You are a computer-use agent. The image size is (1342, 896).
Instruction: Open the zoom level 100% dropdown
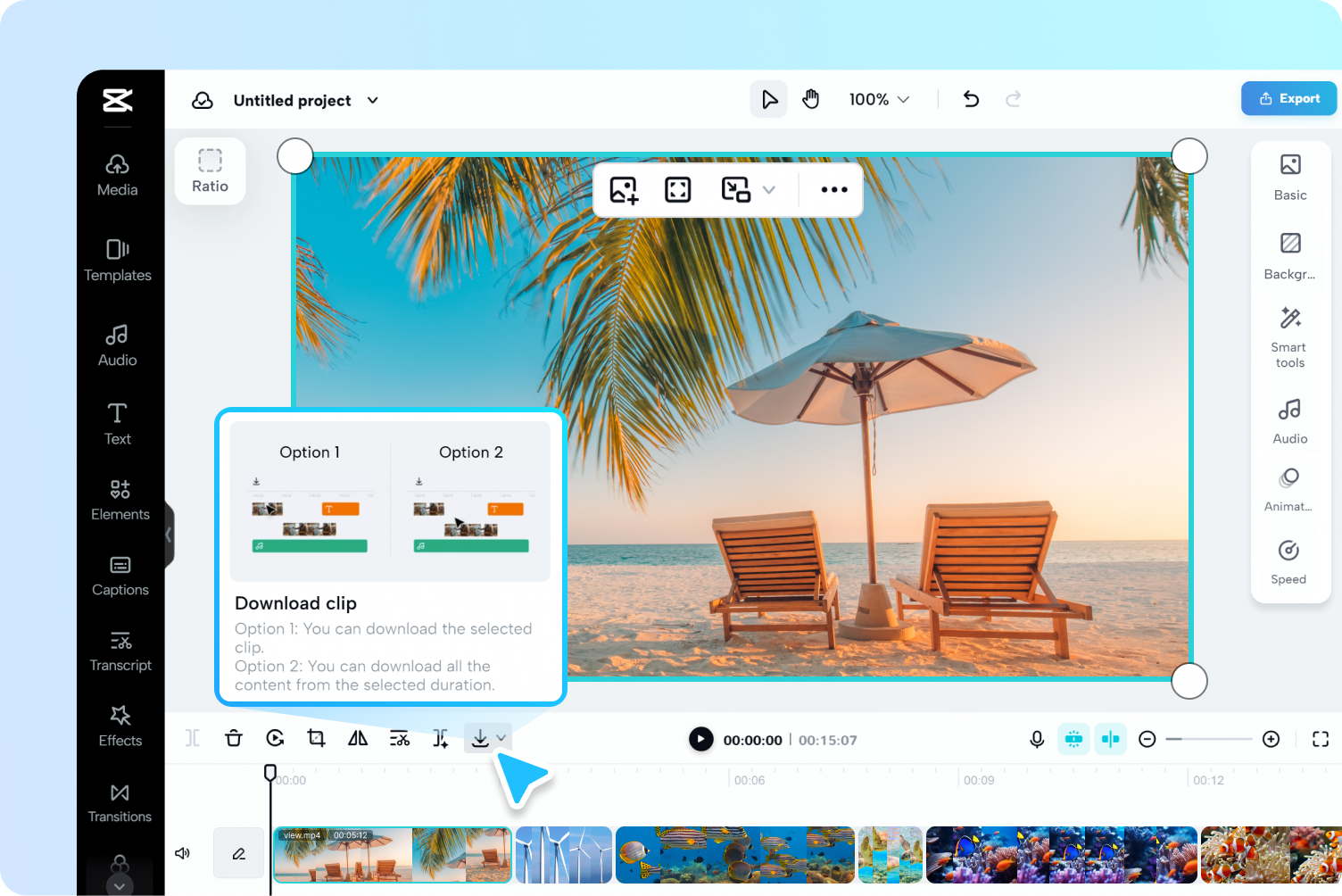coord(879,99)
